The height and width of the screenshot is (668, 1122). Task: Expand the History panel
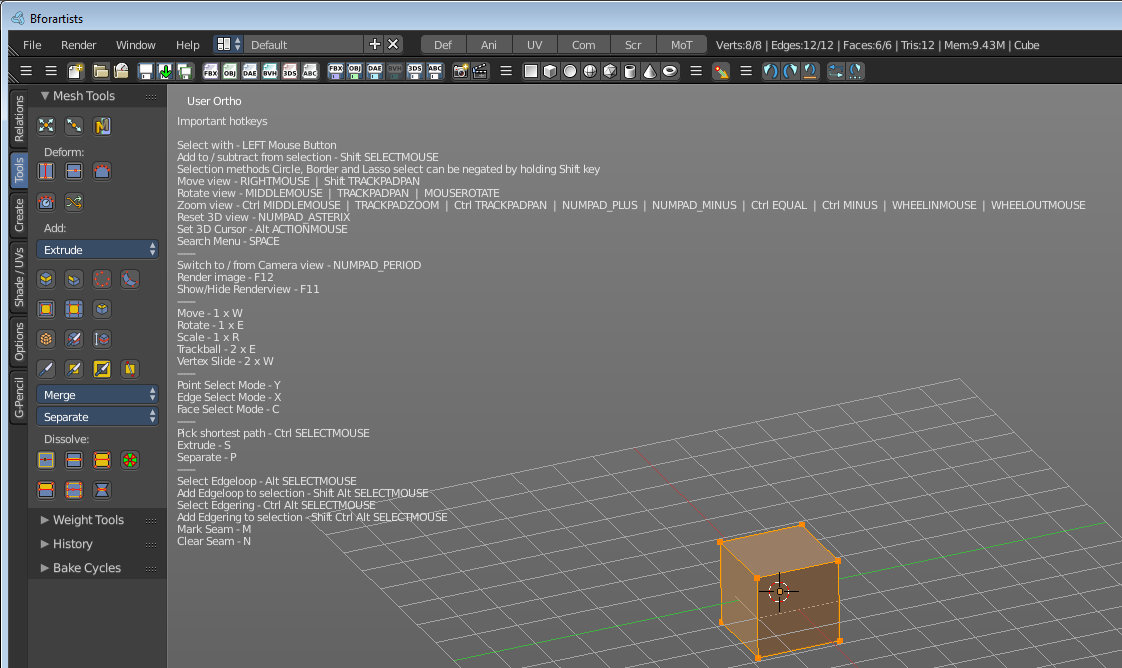72,544
